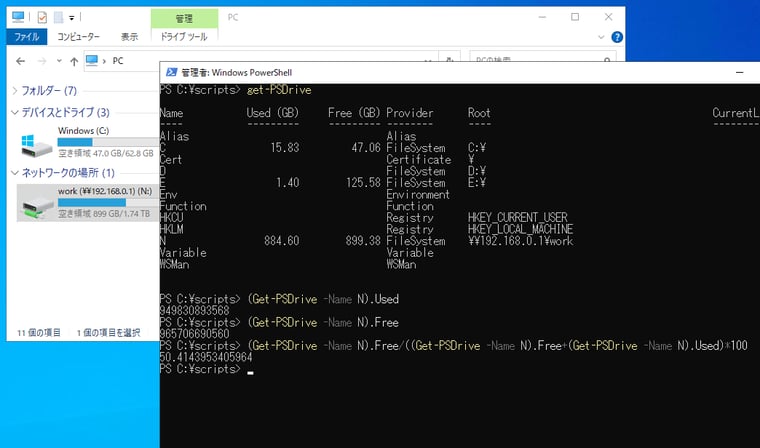Click HKEY_LOCAL_MACHINE root entry
Screen dimensions: 760x448
pos(521,229)
